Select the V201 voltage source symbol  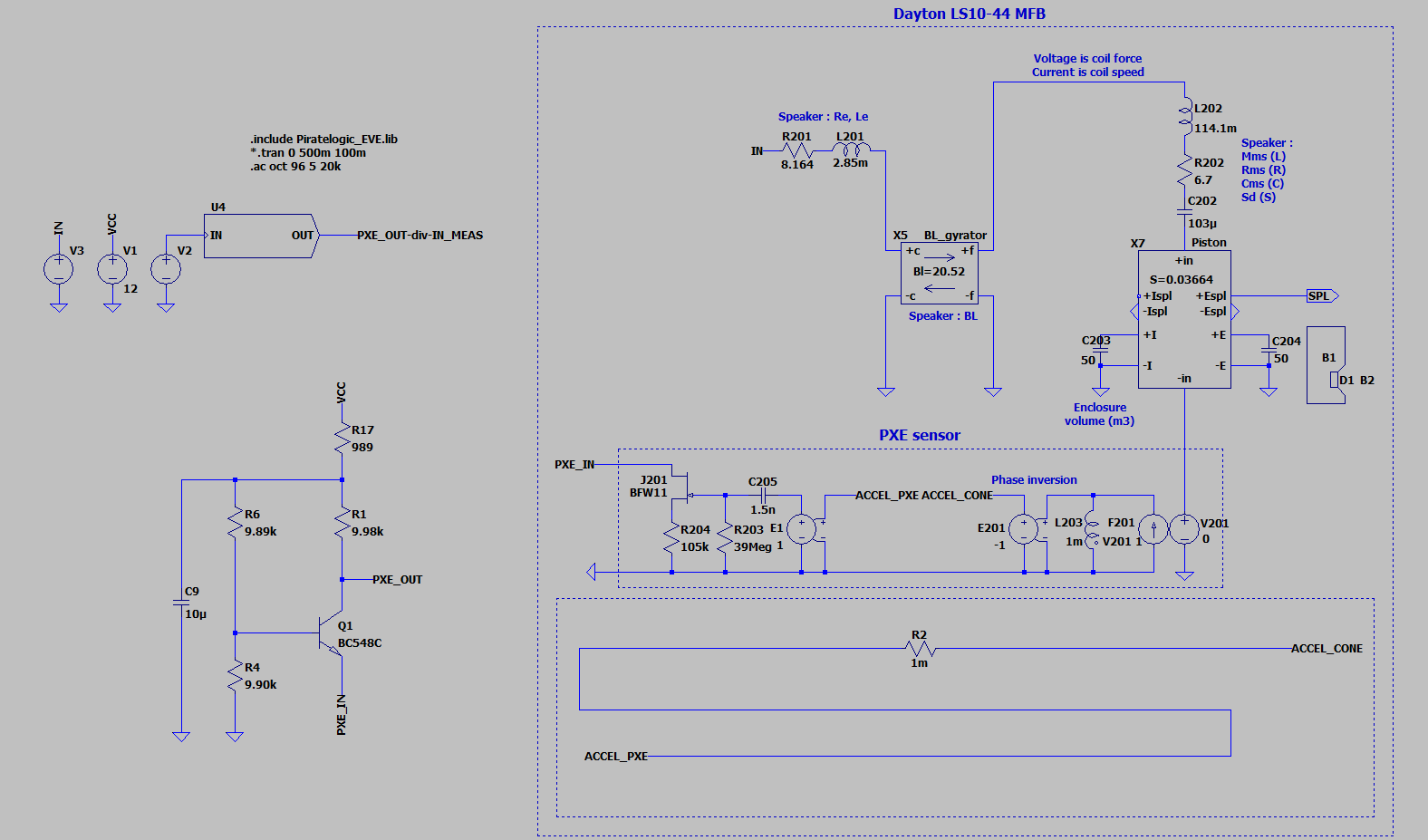(x=1184, y=529)
